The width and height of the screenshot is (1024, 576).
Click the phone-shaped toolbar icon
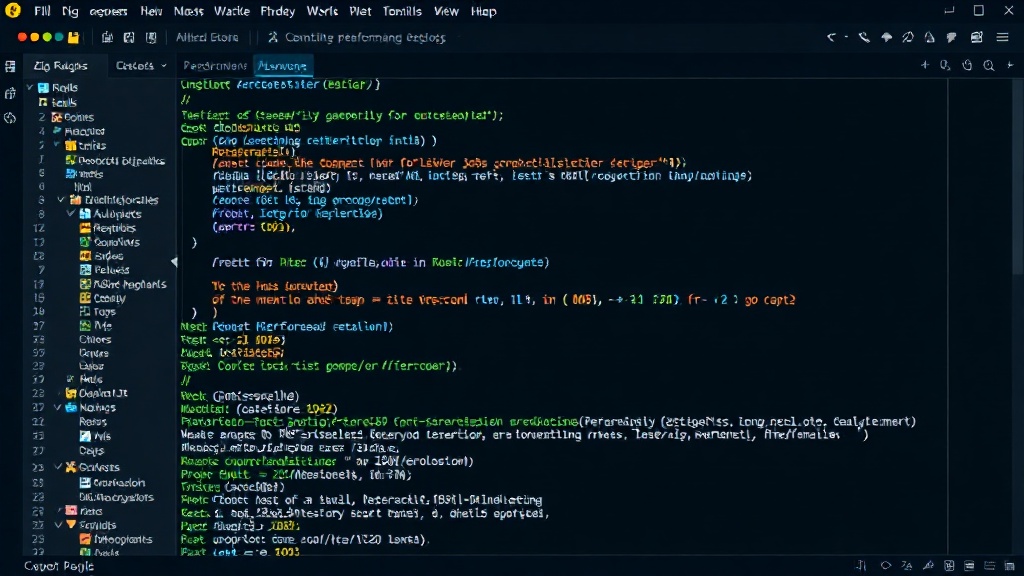(864, 38)
